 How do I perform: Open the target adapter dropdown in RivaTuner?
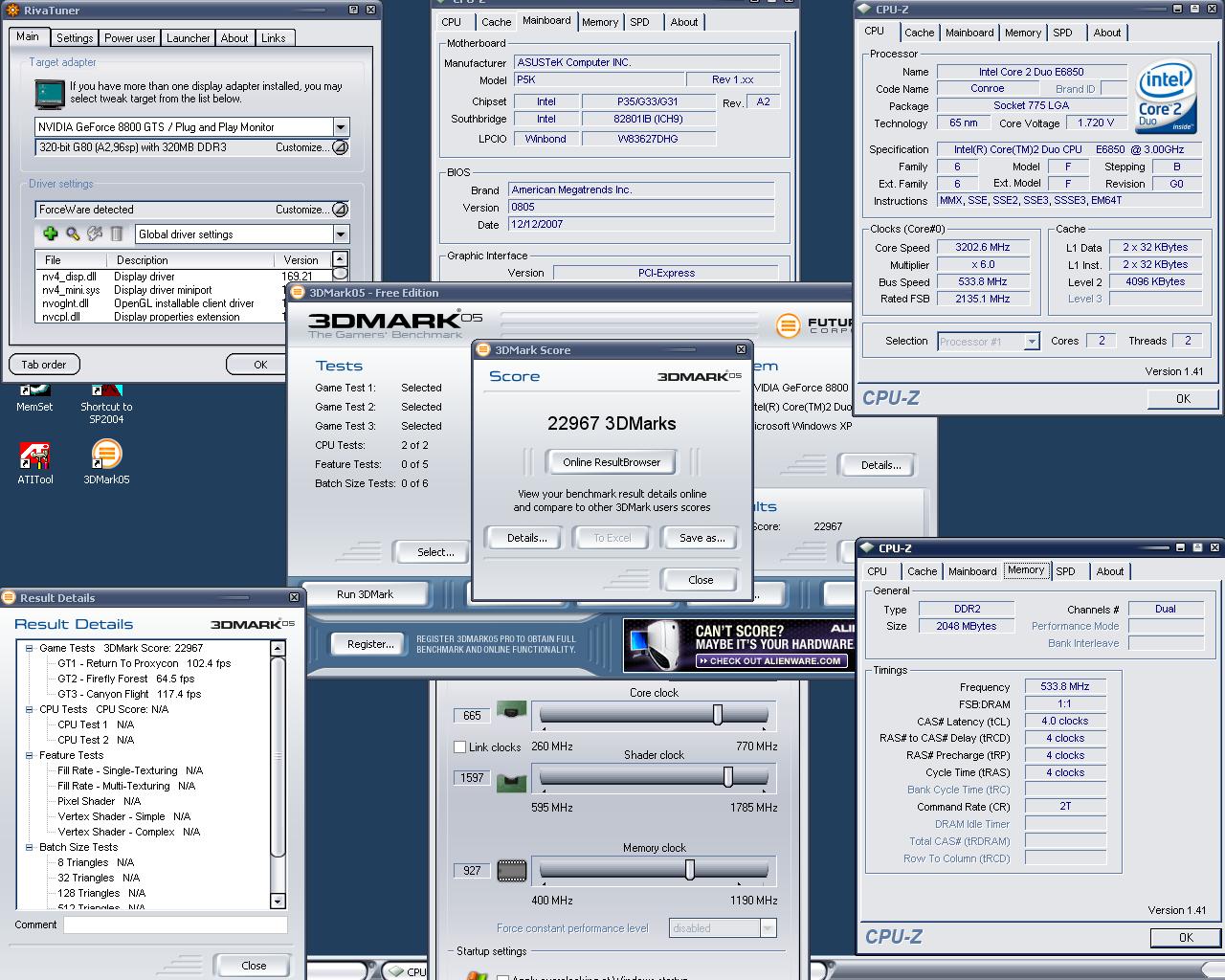341,126
